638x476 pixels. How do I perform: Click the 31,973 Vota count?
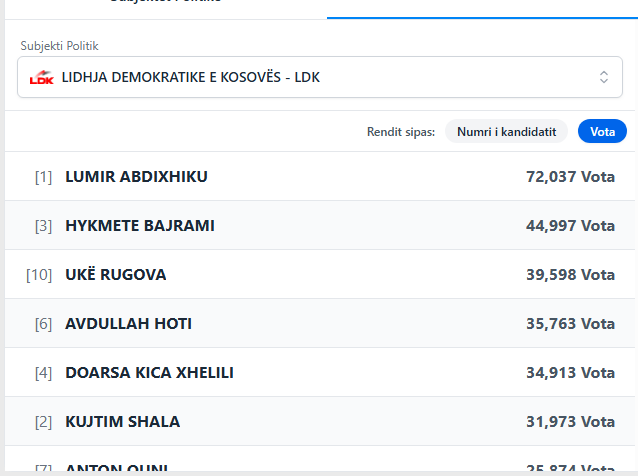[570, 422]
